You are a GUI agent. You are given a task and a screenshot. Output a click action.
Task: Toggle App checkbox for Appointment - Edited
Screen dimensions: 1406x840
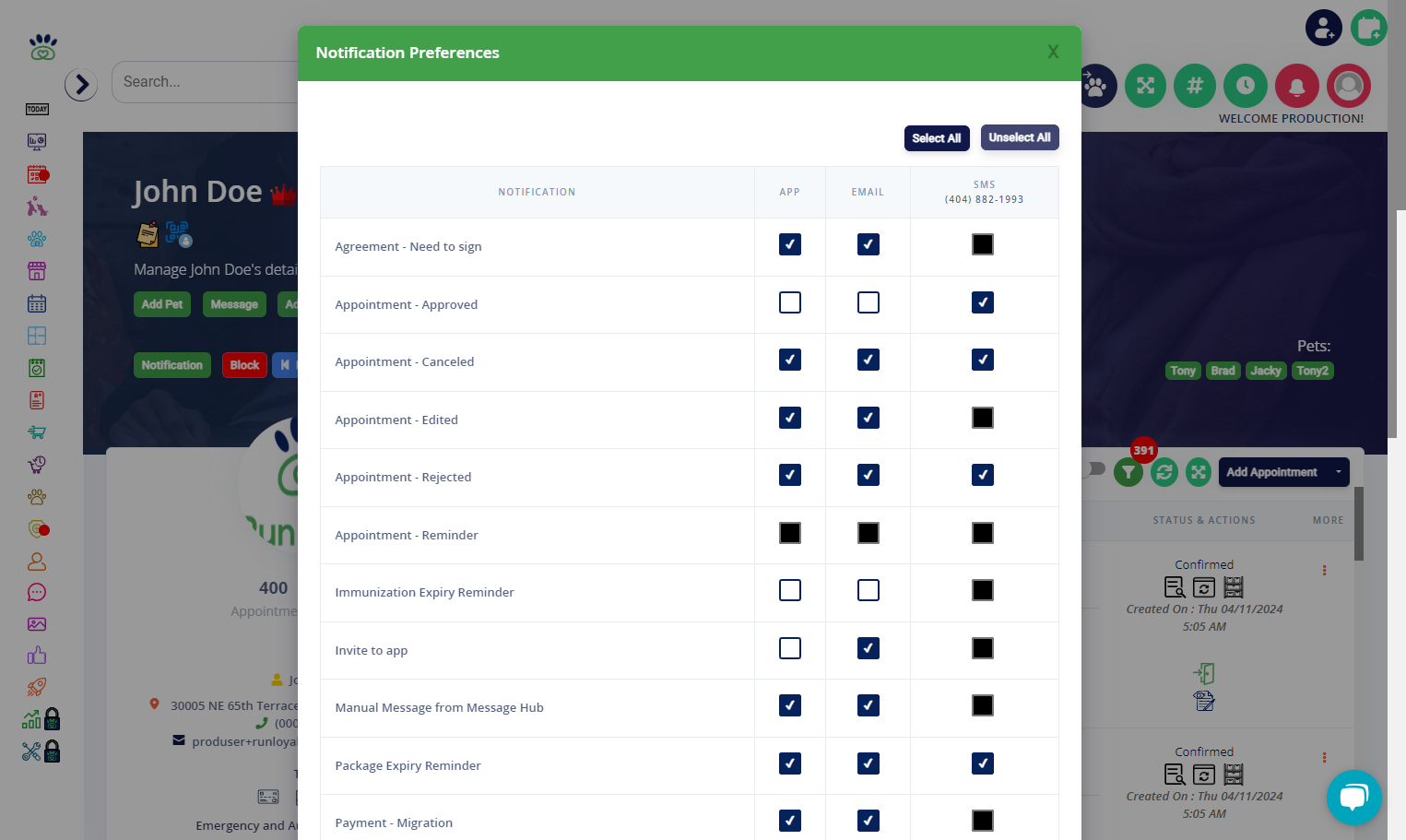click(790, 418)
